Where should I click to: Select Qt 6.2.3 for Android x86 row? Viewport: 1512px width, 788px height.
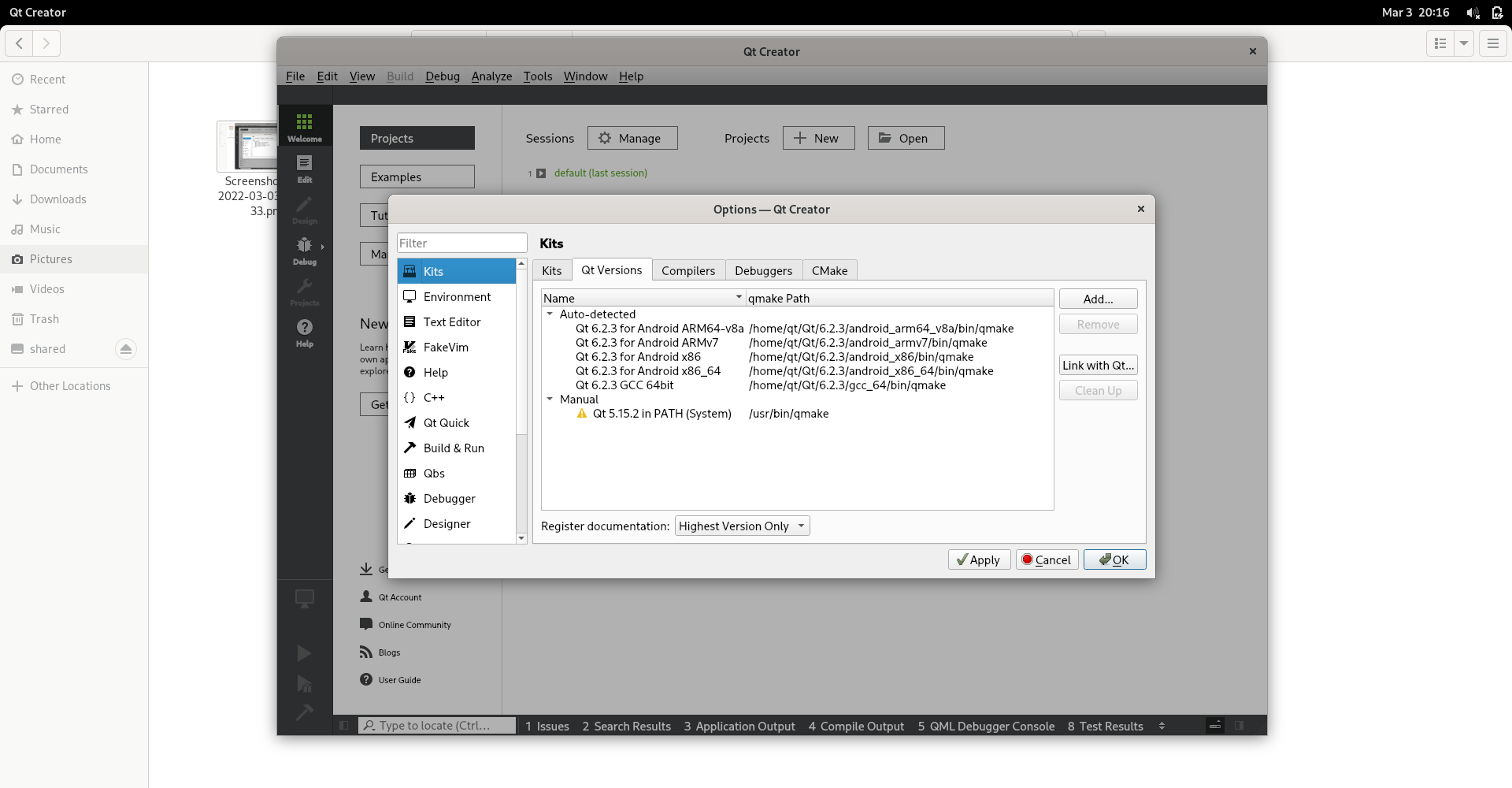pyautogui.click(x=797, y=357)
